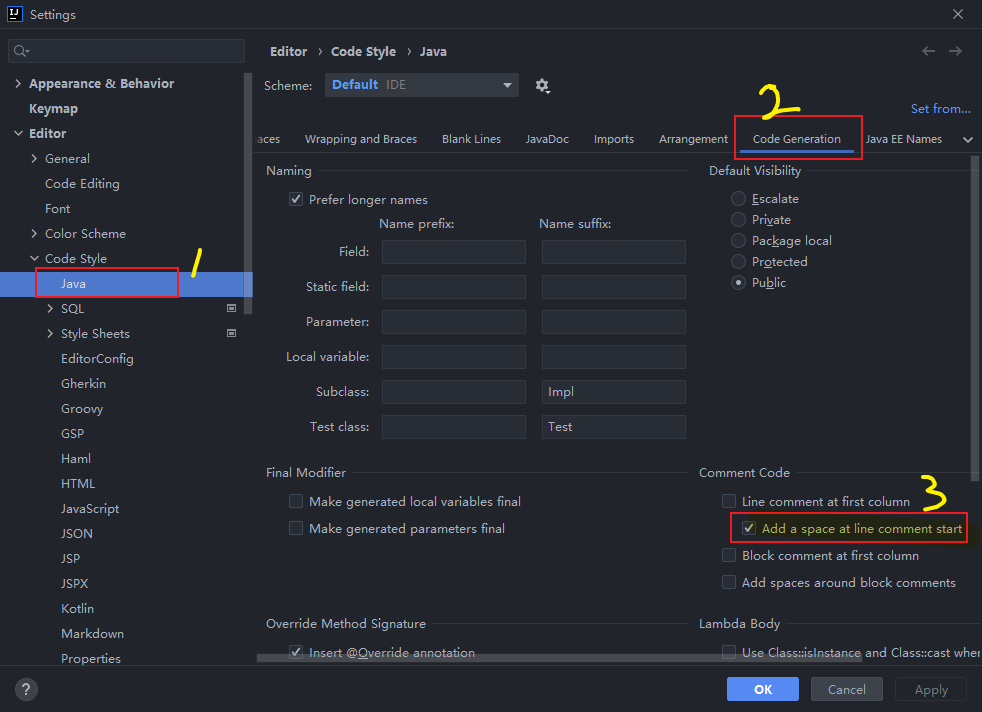Click the Field name prefix input
Screen dimensions: 982x712
(453, 252)
